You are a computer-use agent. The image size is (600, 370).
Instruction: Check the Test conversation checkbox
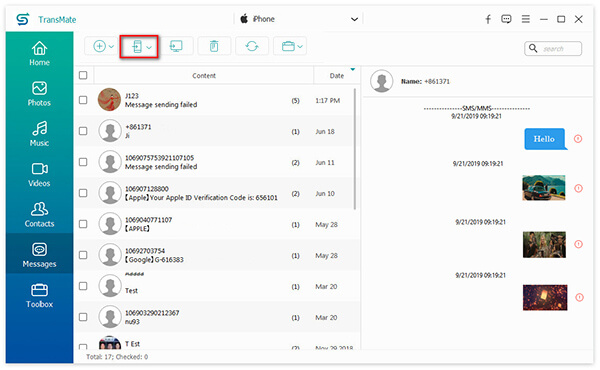tap(83, 286)
